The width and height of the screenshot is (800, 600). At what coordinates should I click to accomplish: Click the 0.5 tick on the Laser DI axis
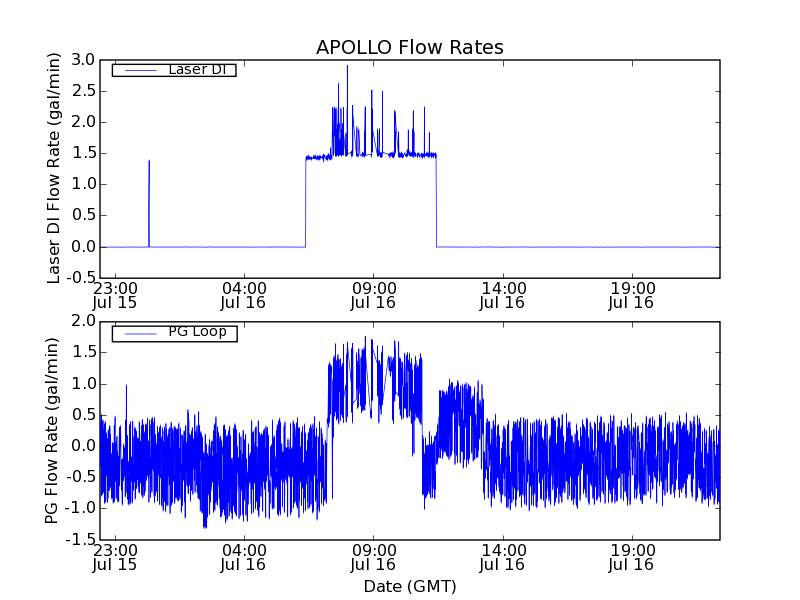[x=83, y=216]
